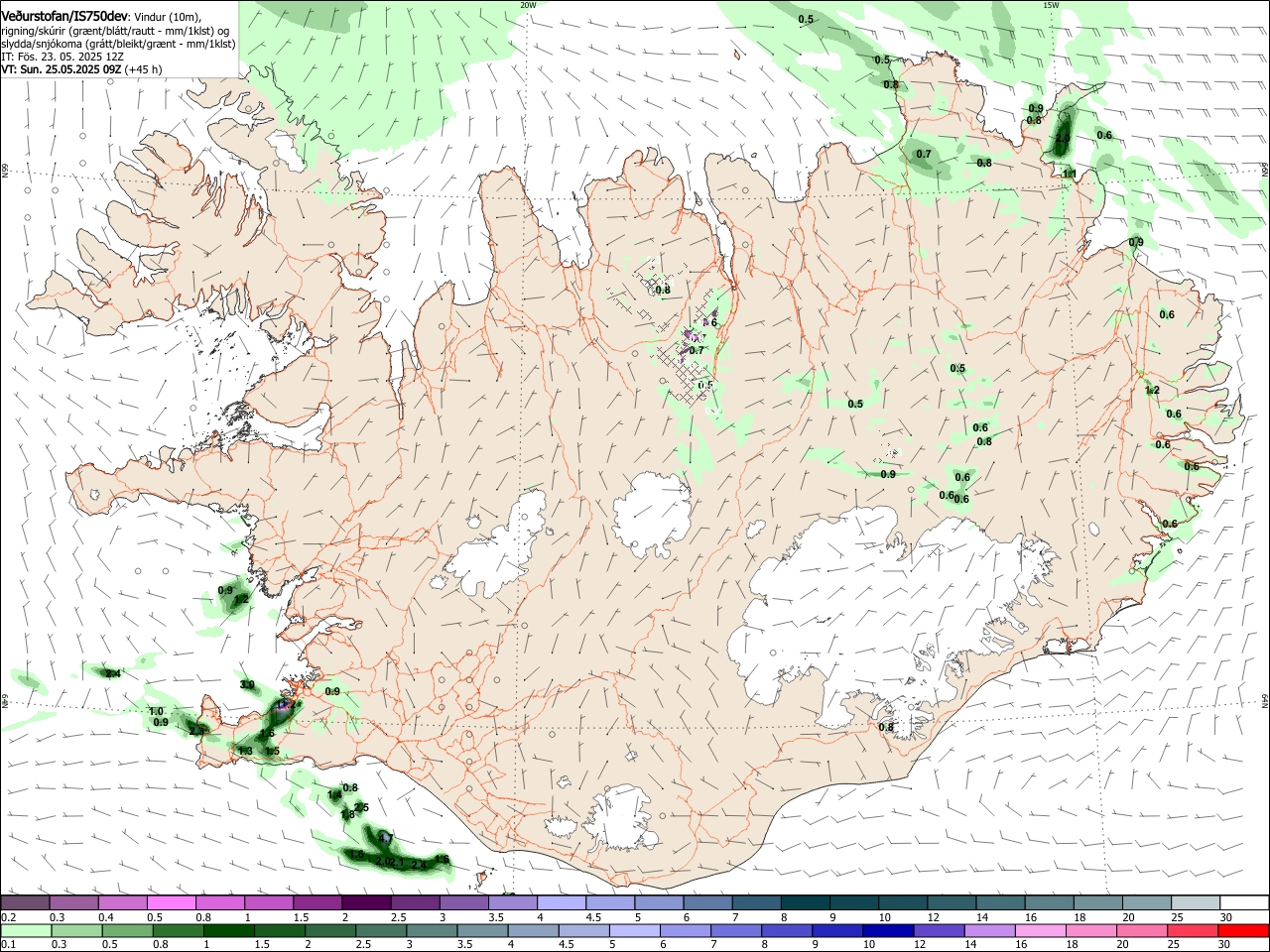Select the dark teal swatch labeled 8

tap(805, 903)
